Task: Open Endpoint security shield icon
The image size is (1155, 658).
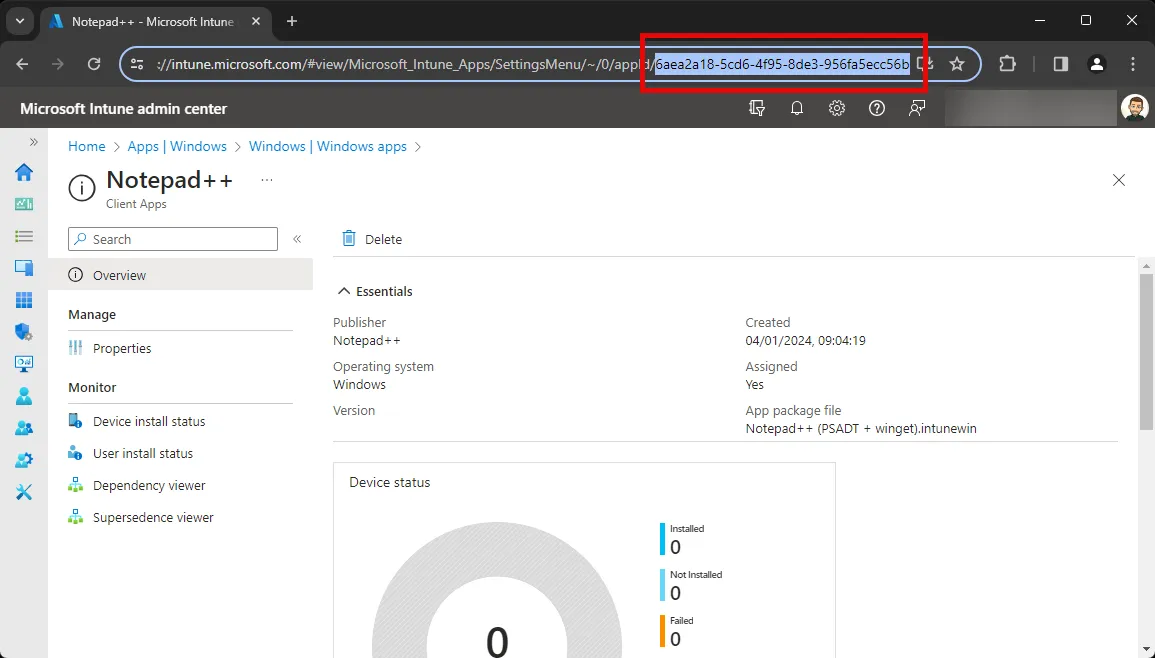Action: [24, 332]
